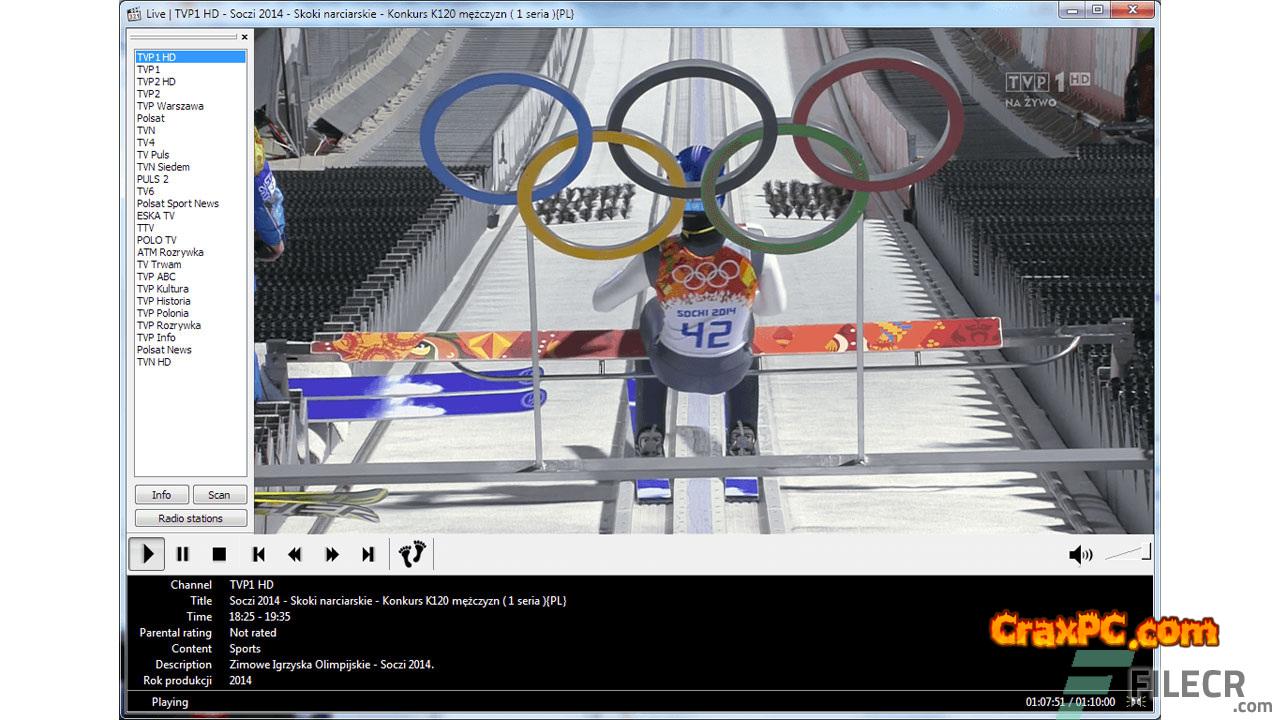The width and height of the screenshot is (1280, 720).
Task: Skip to previous track icon
Action: [x=258, y=554]
